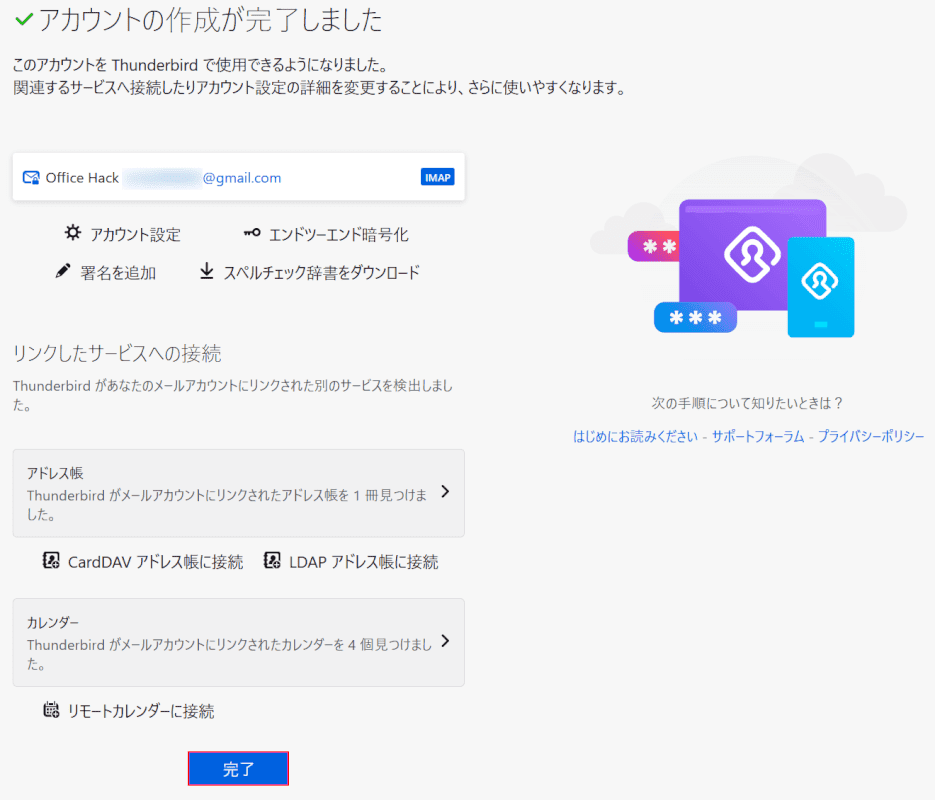
Task: Click 次の手順について知りたいときは text
Action: [747, 403]
